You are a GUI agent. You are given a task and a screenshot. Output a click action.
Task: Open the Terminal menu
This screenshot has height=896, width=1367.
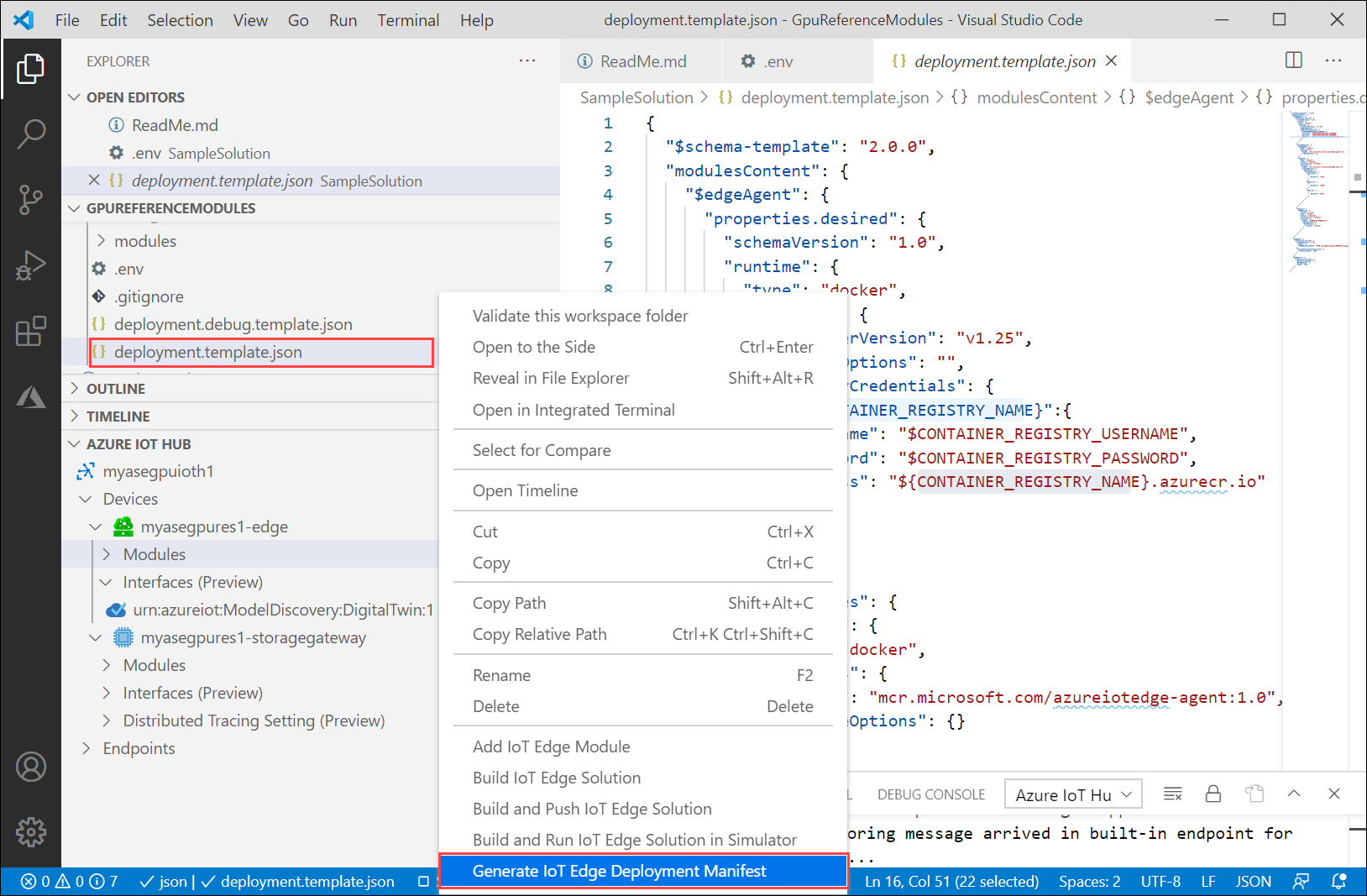click(408, 19)
